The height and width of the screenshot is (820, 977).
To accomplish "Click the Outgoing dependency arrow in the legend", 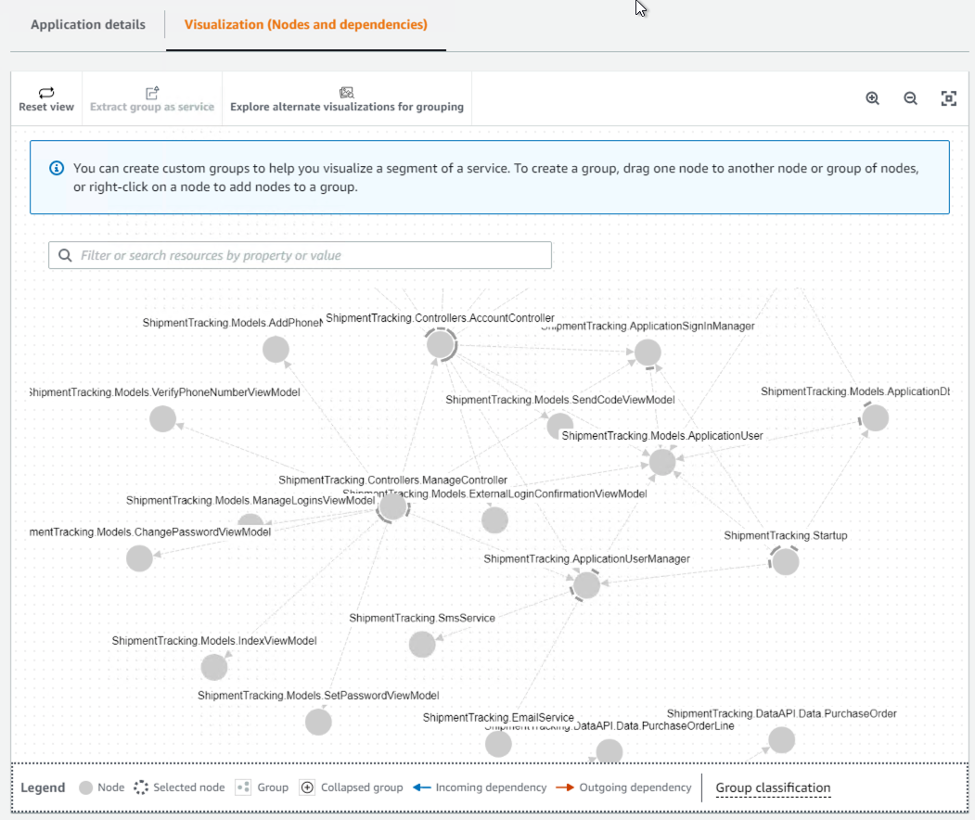I will (x=564, y=787).
